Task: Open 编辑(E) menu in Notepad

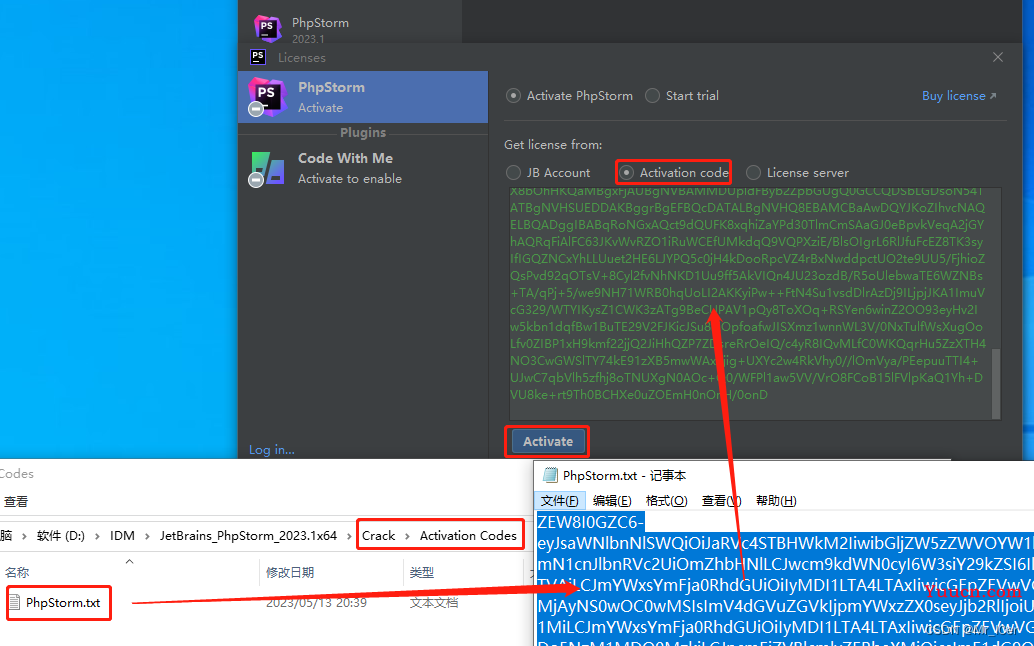Action: (612, 500)
